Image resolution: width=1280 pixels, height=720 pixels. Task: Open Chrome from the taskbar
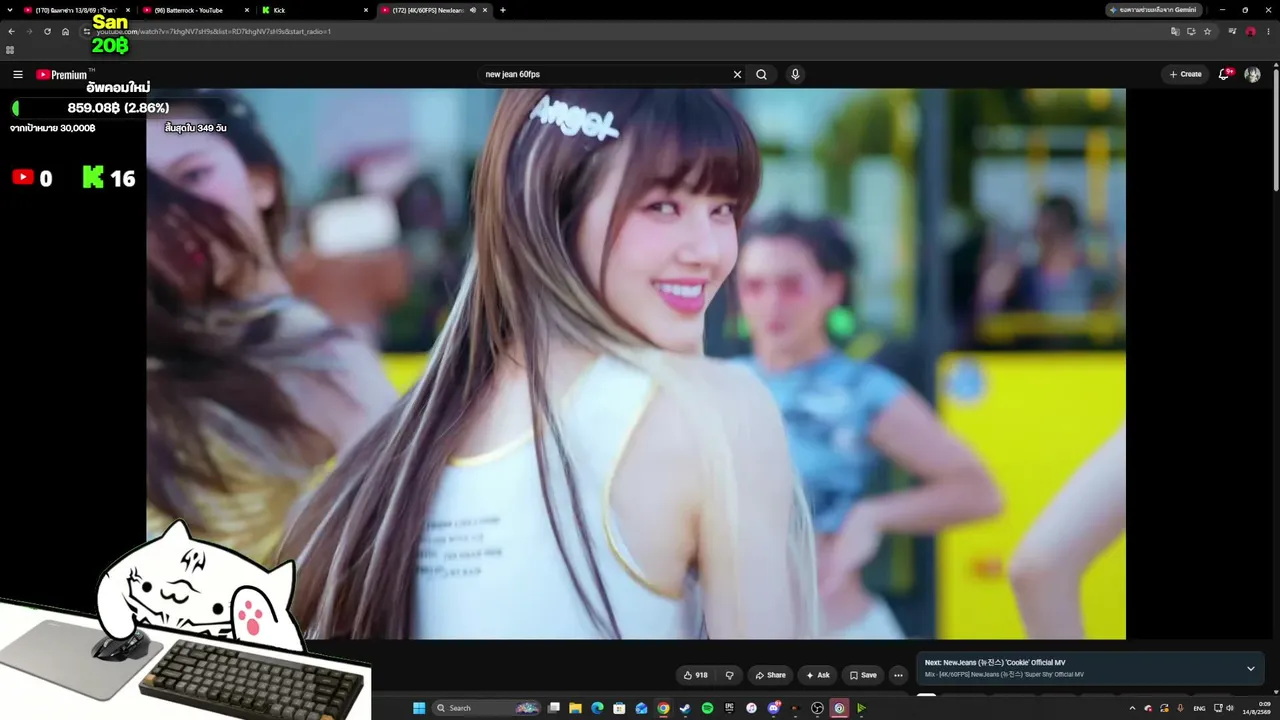tap(663, 708)
